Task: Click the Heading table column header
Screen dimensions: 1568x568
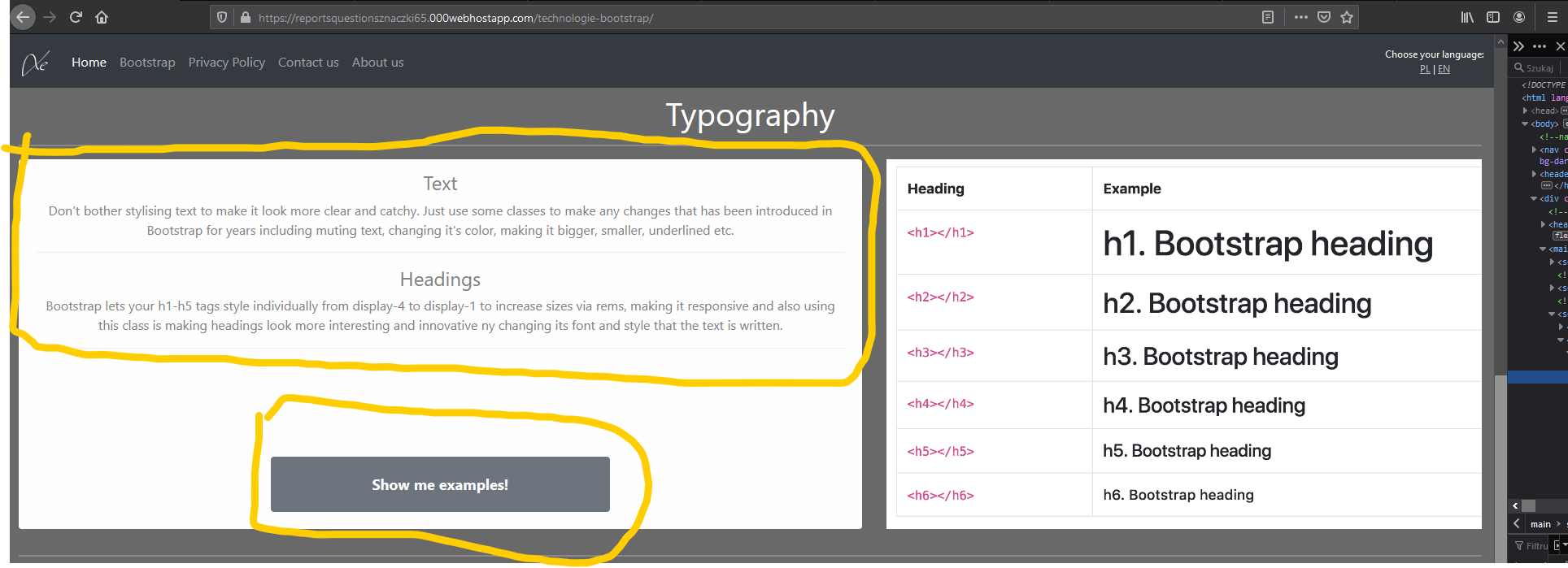Action: pyautogui.click(x=935, y=189)
